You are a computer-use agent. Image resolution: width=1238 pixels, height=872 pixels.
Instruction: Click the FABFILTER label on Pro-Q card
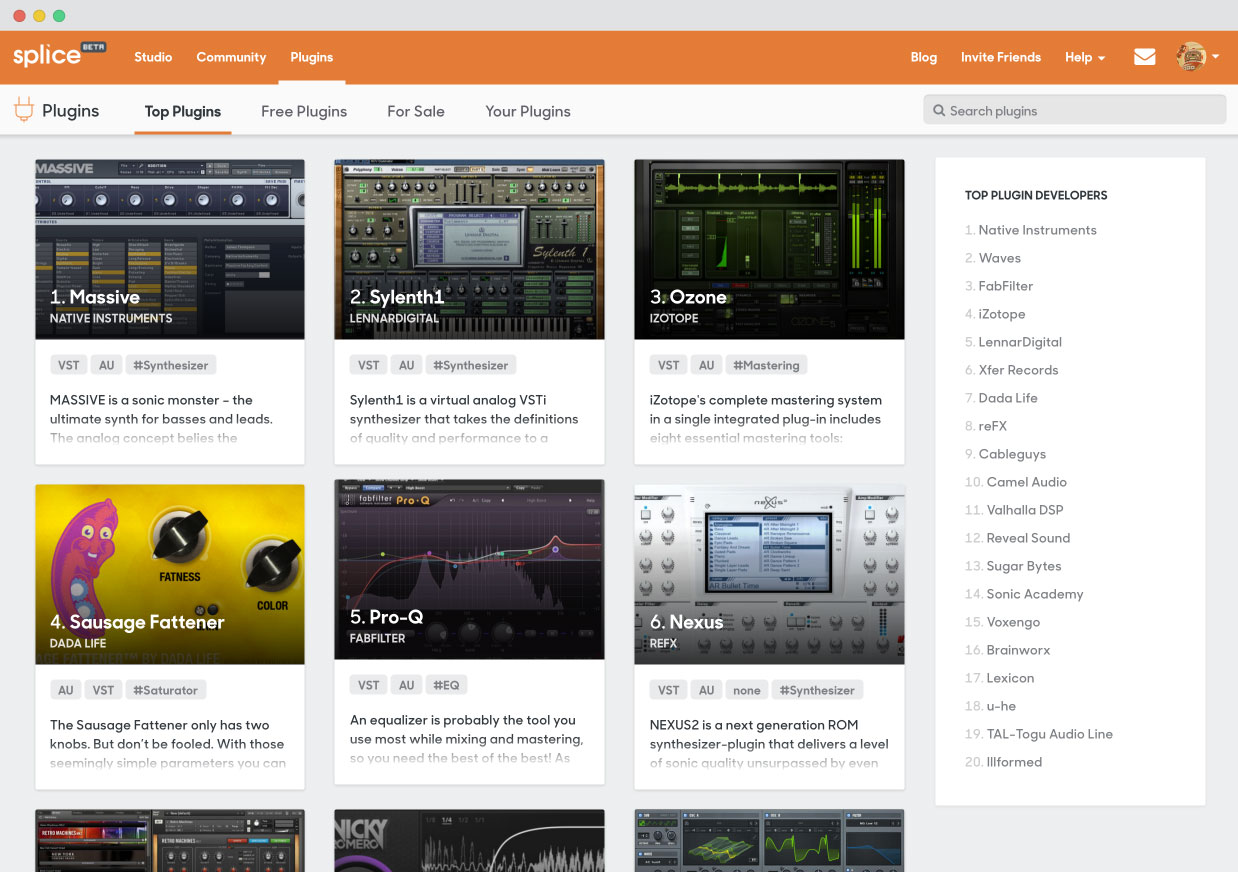(x=378, y=638)
